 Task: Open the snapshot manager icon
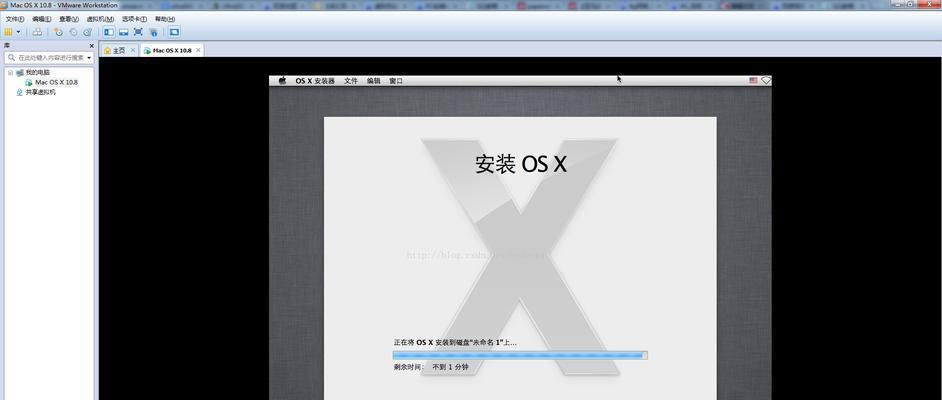(88, 32)
